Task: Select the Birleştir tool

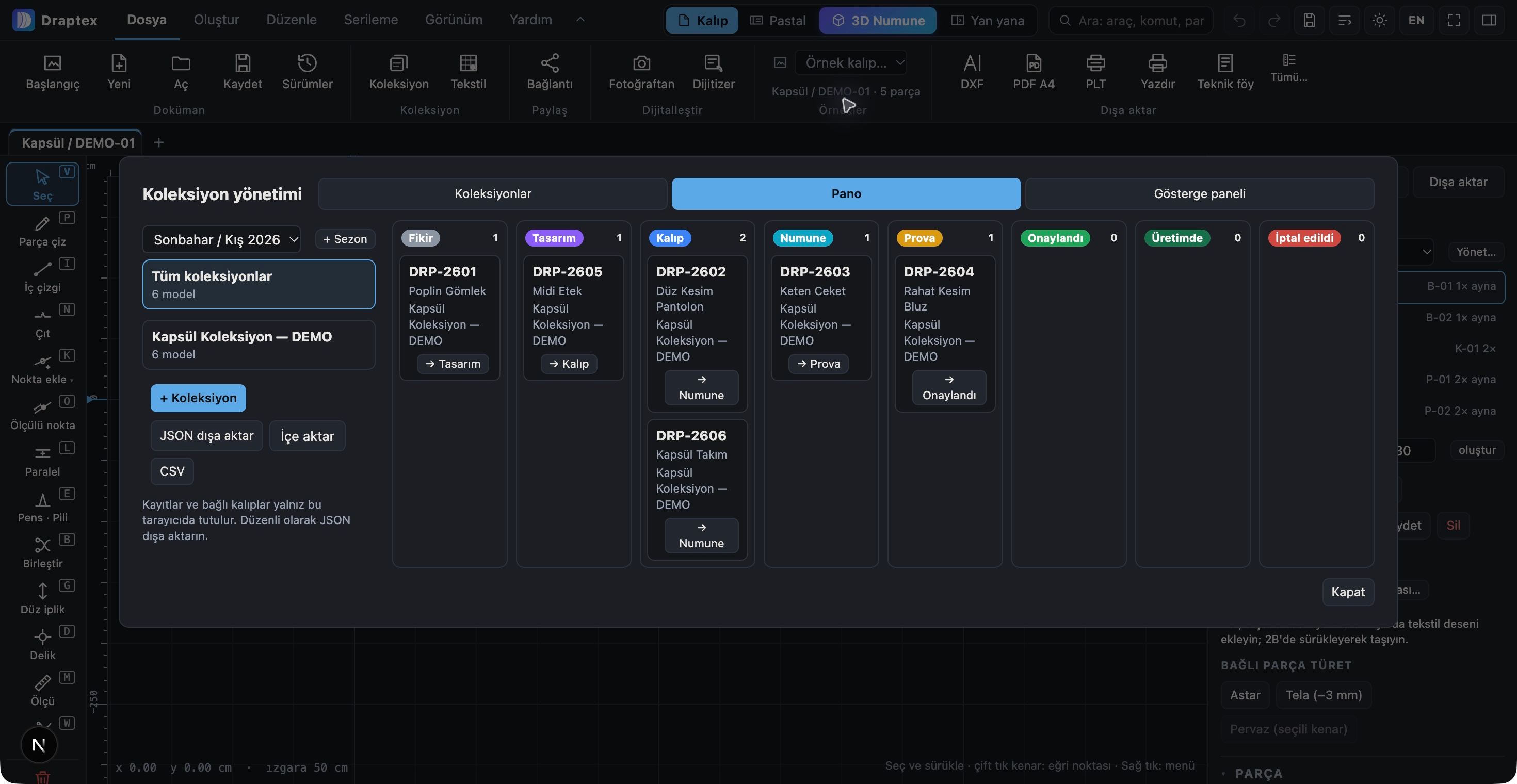Action: point(42,551)
